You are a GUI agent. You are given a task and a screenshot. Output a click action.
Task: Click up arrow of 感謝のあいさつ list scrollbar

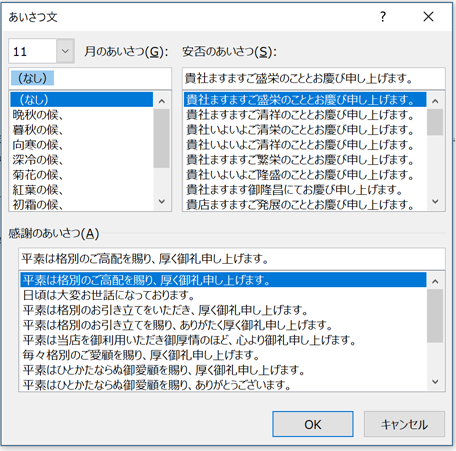(435, 282)
